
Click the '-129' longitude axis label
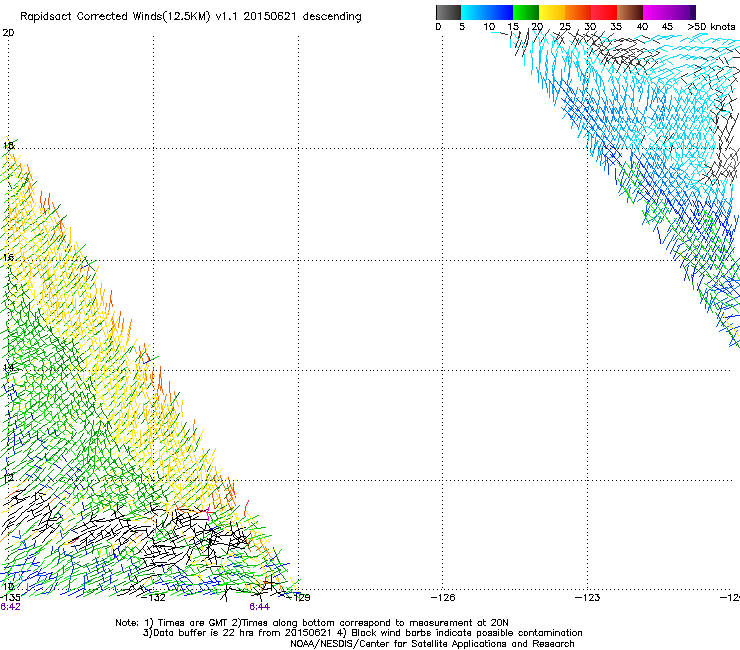299,598
